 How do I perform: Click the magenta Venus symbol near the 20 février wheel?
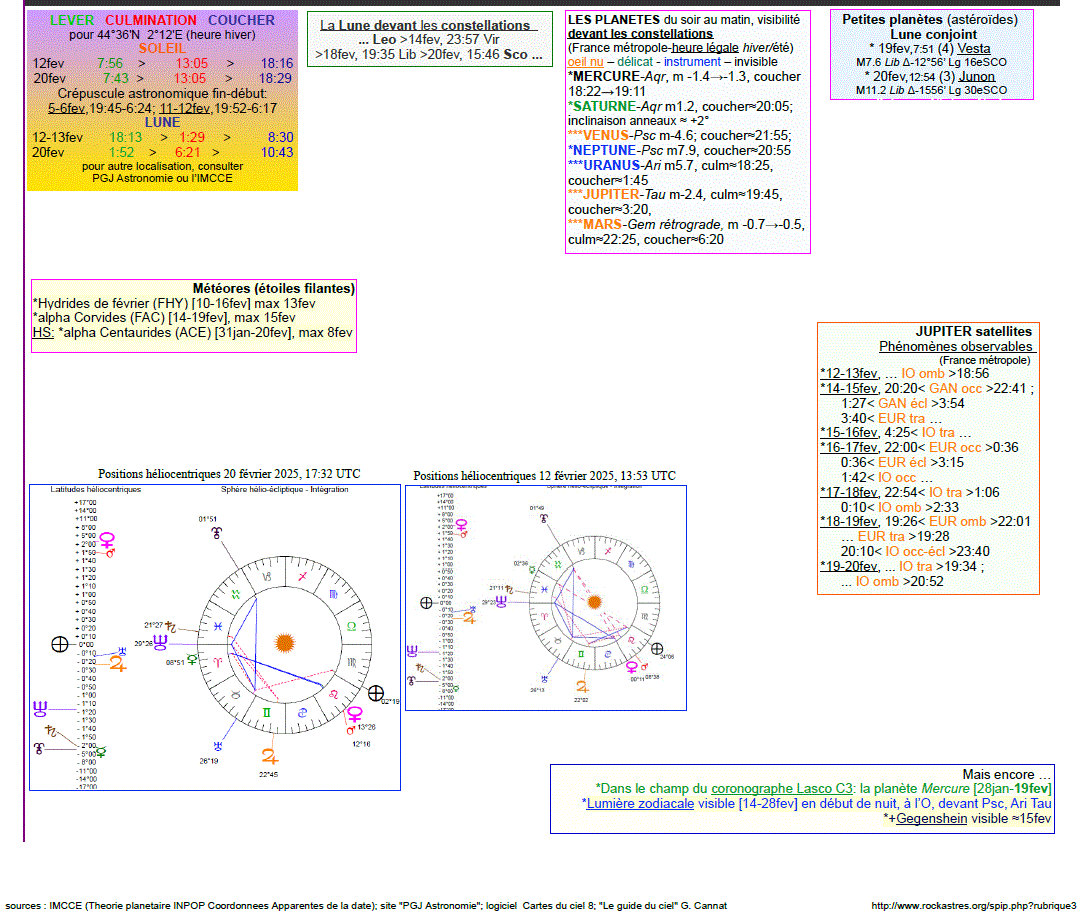click(355, 714)
